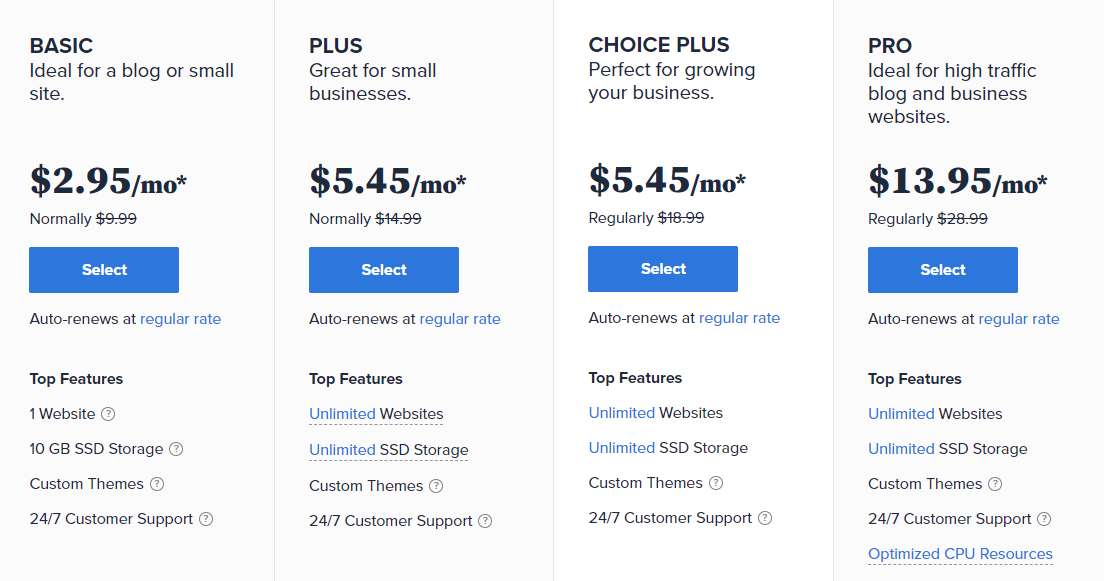Click help icon beside 10 GB SSD Storage

coord(177,449)
